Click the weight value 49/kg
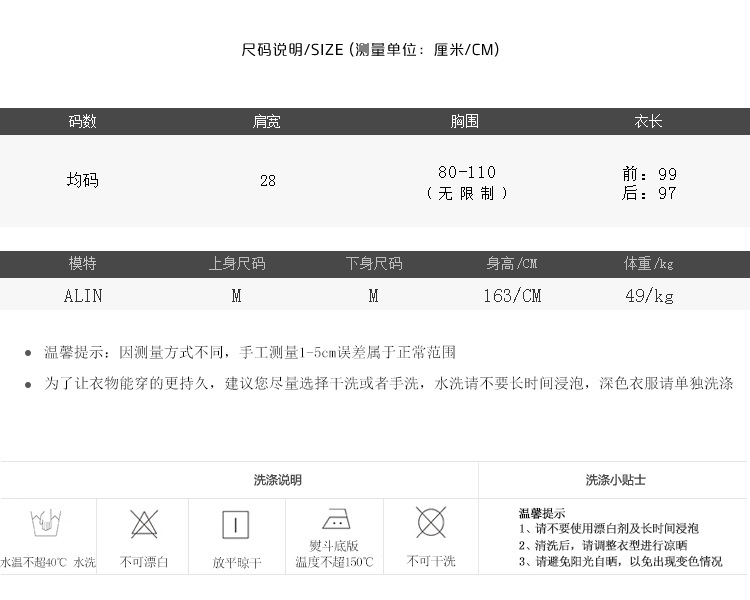This screenshot has width=750, height=600. [649, 296]
